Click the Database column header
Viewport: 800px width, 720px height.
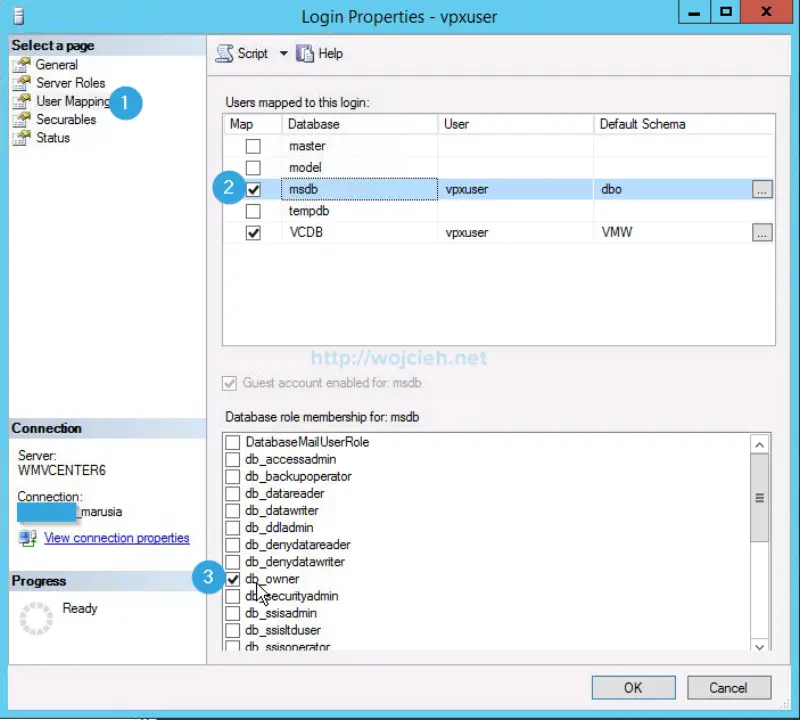click(310, 124)
